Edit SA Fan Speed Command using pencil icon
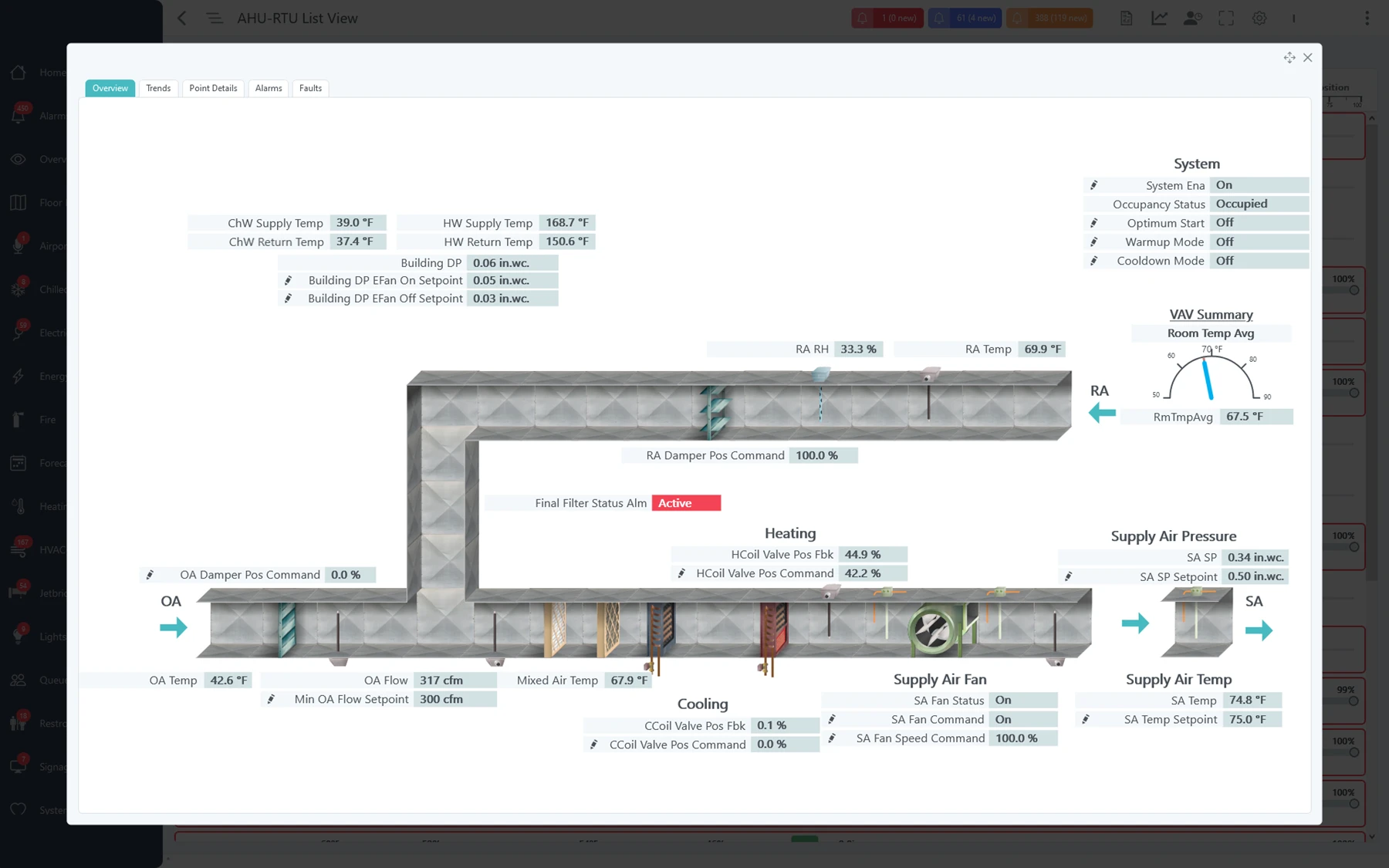 pos(832,738)
